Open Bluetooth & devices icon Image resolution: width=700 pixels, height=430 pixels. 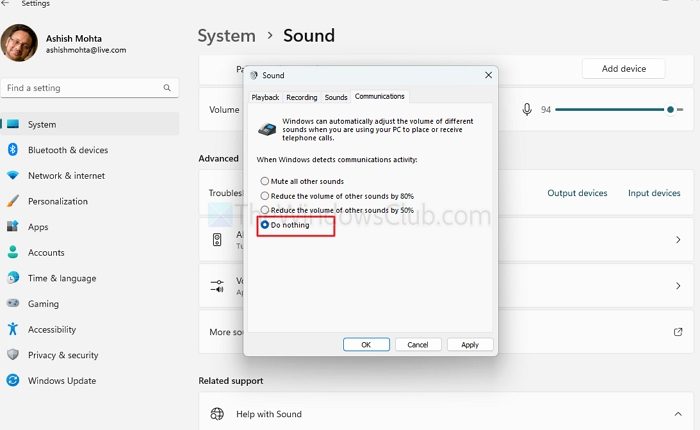click(x=13, y=150)
